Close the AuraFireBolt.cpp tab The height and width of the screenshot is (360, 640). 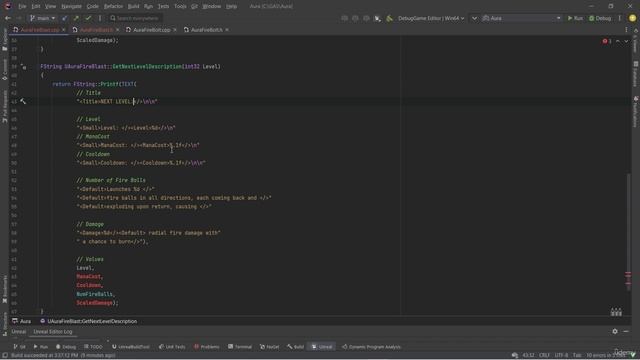pyautogui.click(x=175, y=30)
